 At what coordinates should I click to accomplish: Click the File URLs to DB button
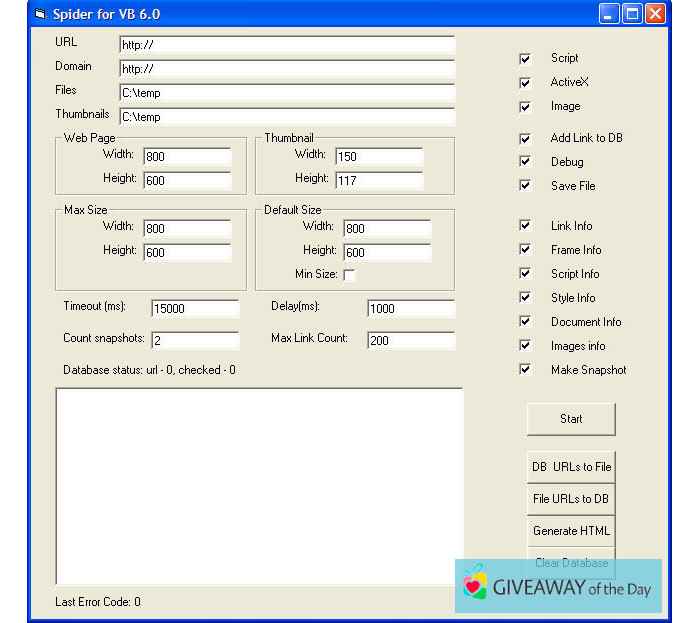pos(571,499)
